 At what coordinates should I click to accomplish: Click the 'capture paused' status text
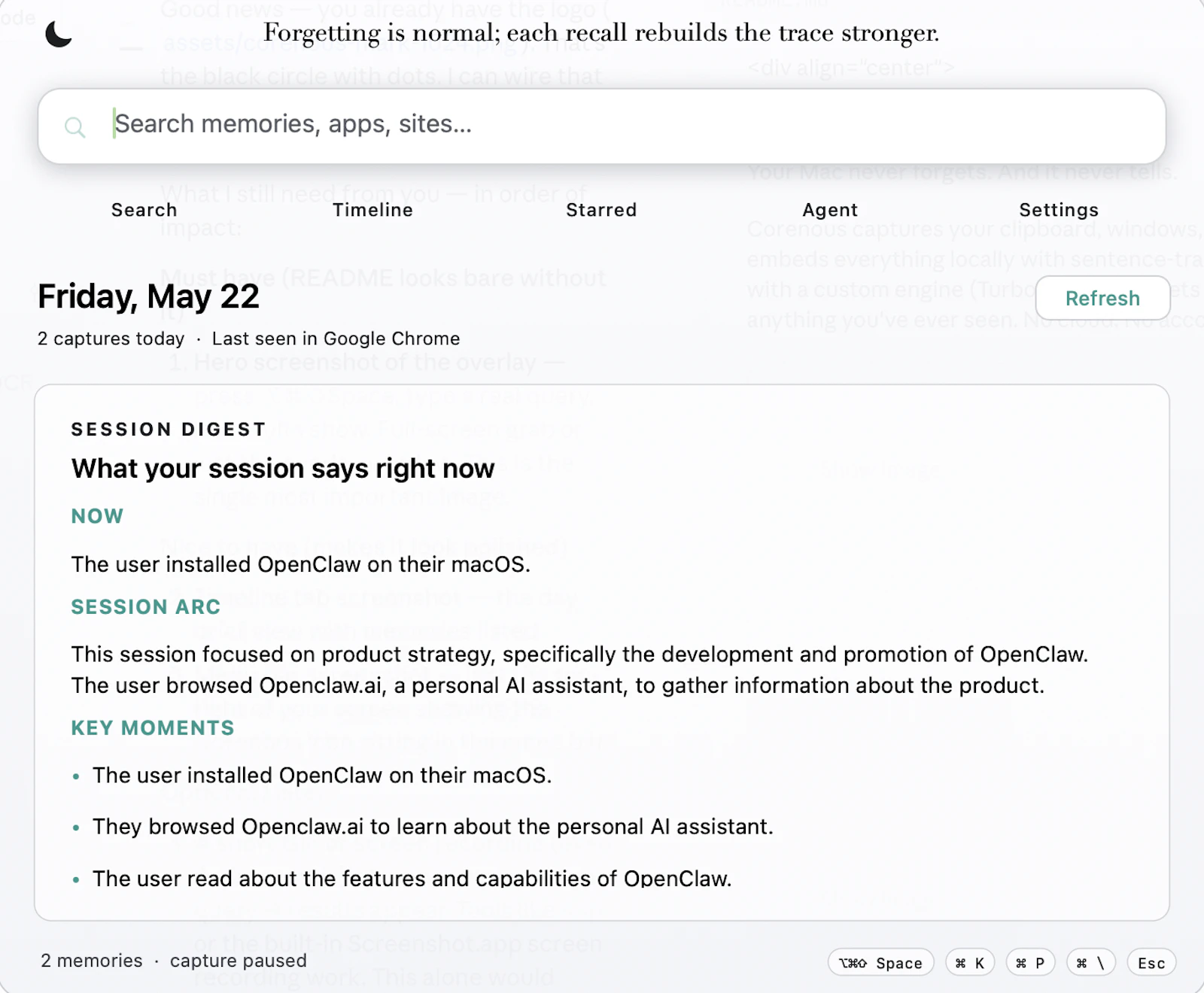click(239, 961)
